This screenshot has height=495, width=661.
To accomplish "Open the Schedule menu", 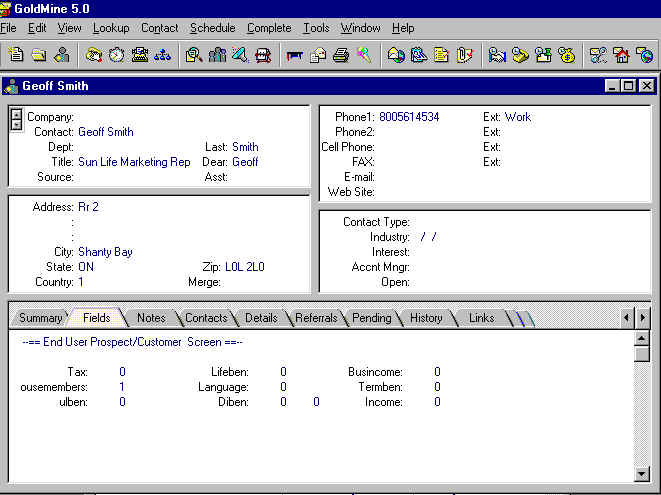I will [212, 28].
